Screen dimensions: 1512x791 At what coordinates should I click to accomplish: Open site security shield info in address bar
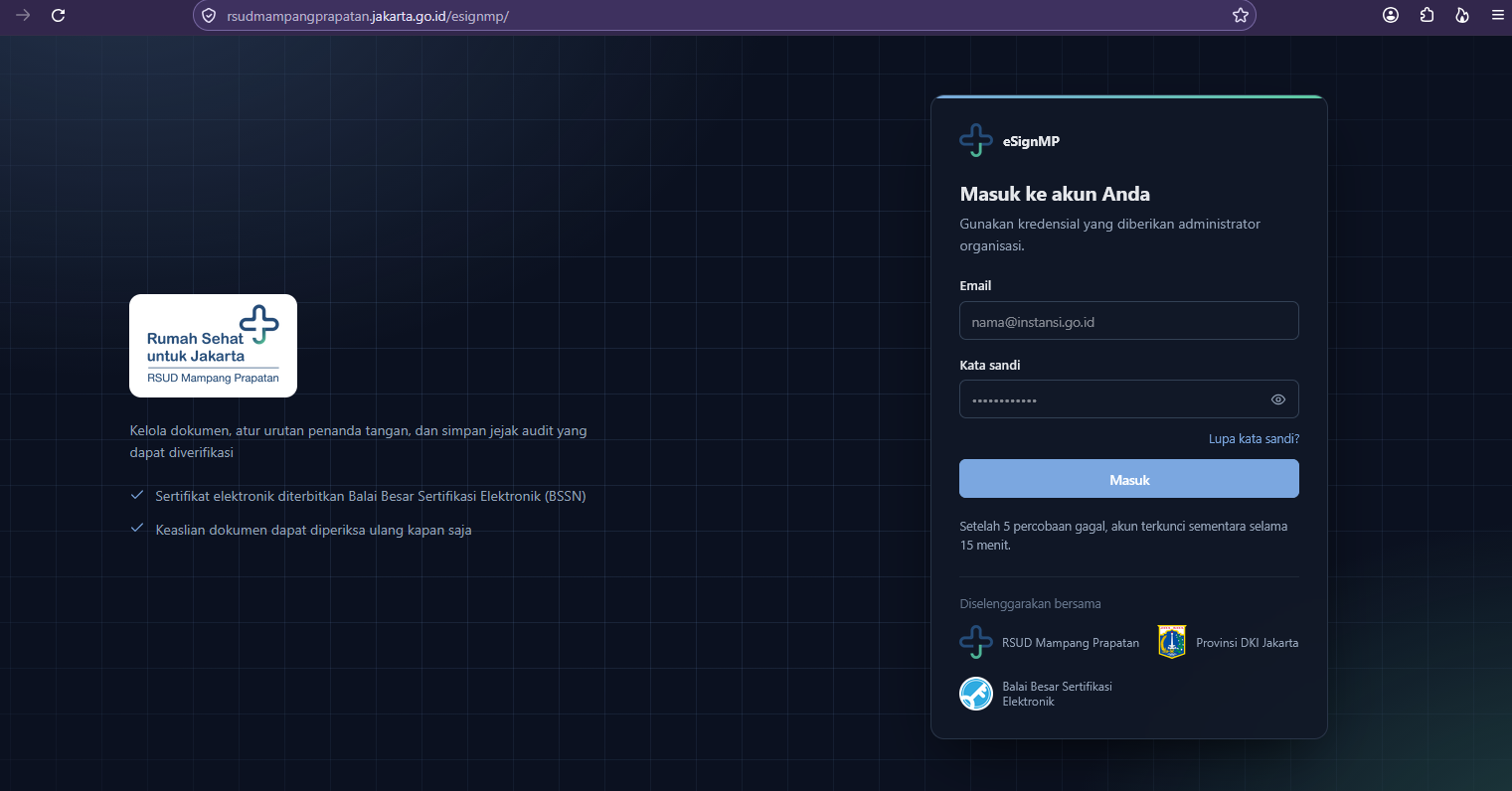click(x=209, y=16)
